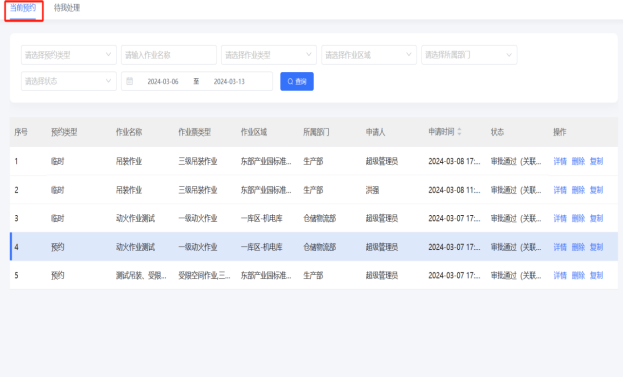This screenshot has width=623, height=377.
Task: Click 受限空间作业,三.. ticket type cell
Action: 204,275
